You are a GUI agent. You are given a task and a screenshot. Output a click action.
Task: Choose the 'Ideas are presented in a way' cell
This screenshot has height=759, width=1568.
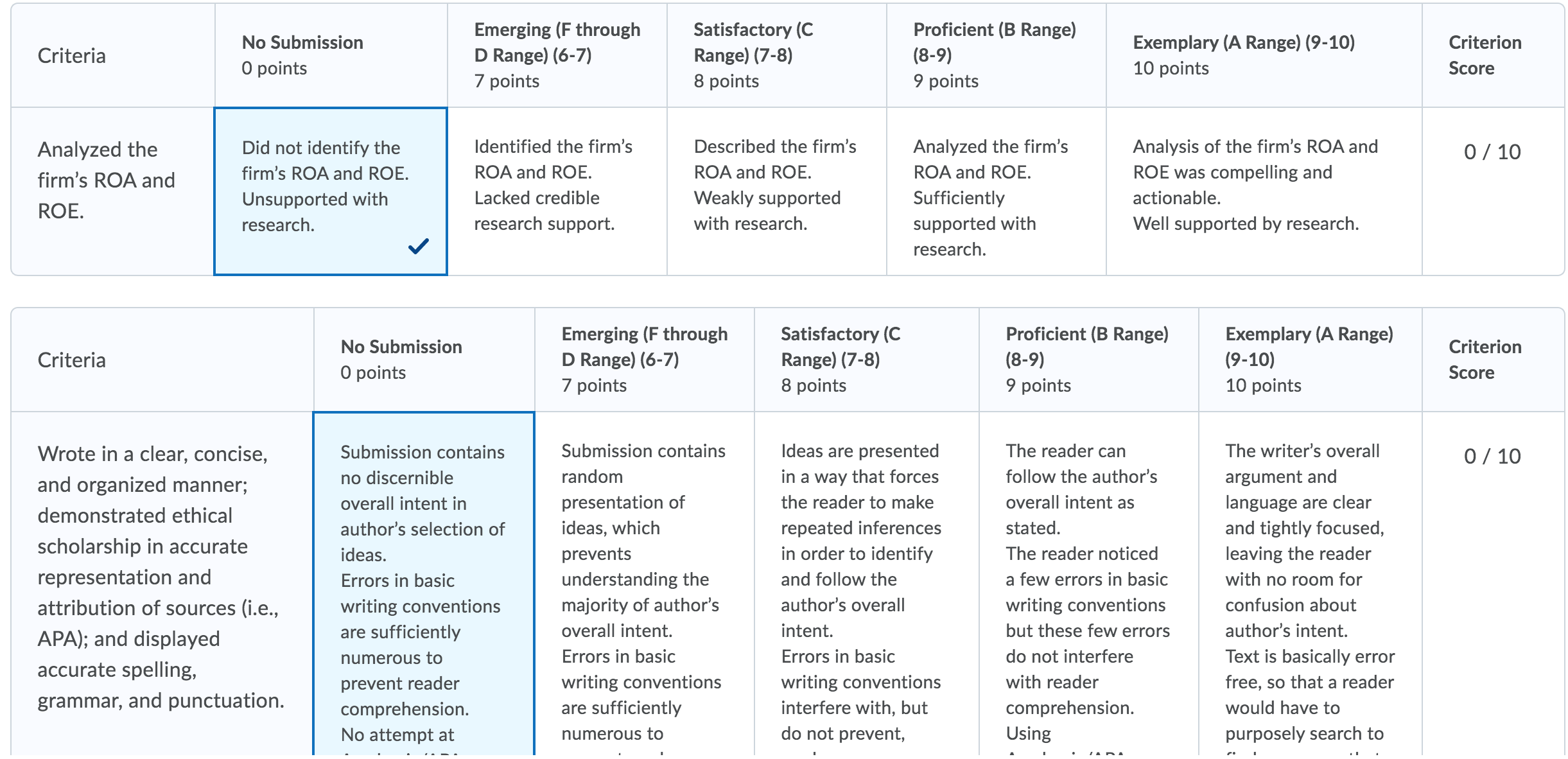(x=867, y=584)
